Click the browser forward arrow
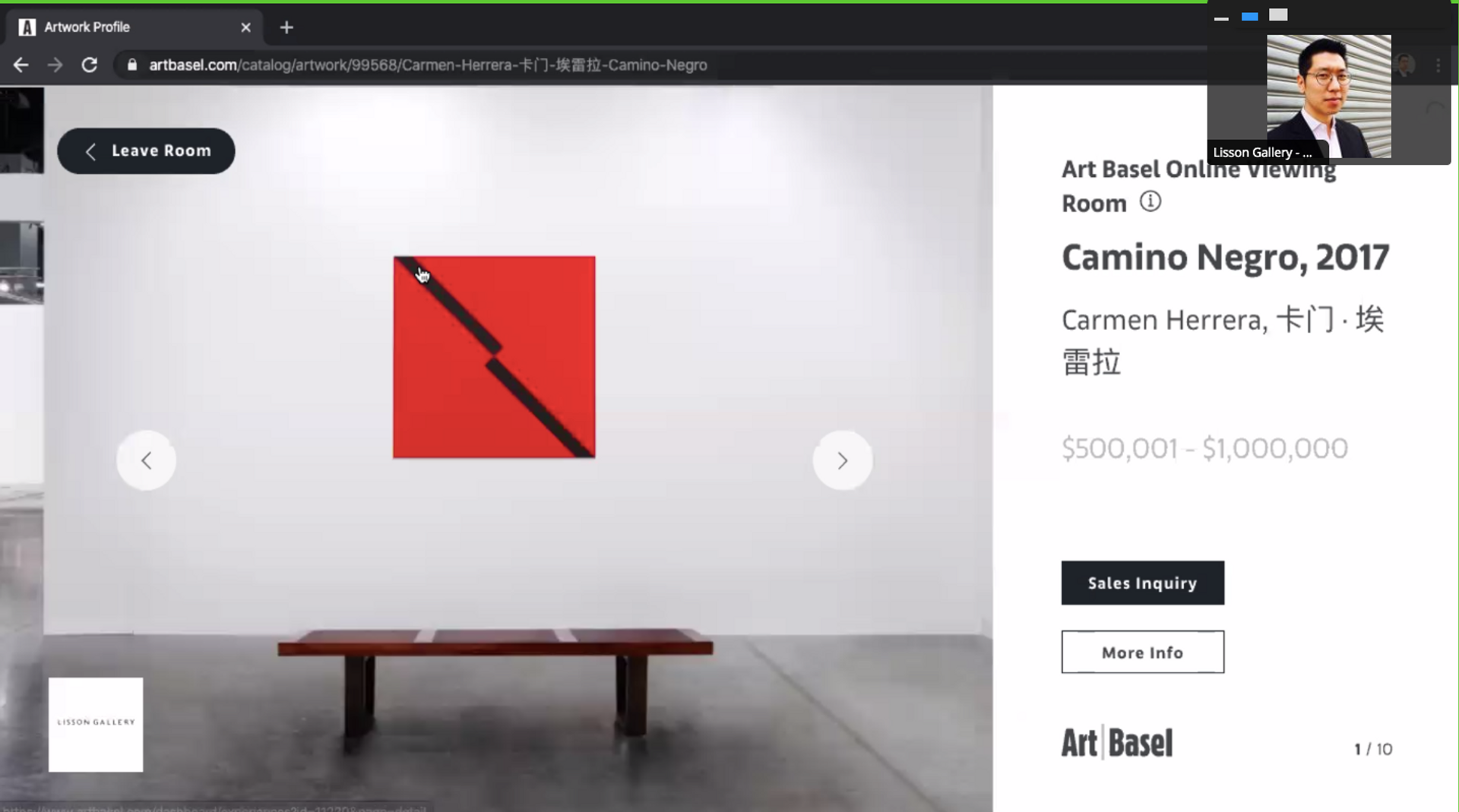The image size is (1459, 812). [55, 65]
